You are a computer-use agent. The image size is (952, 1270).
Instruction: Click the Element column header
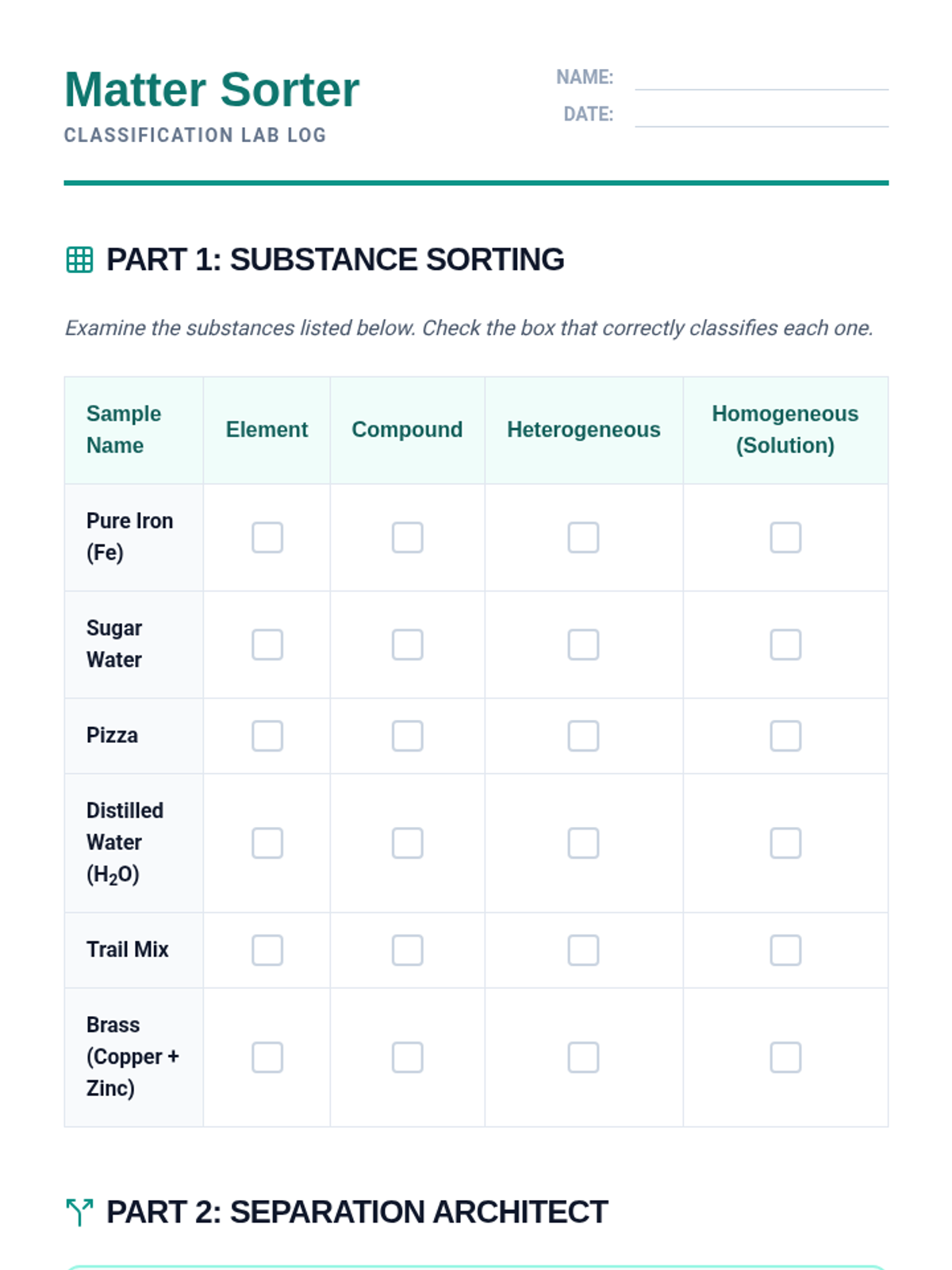click(267, 429)
